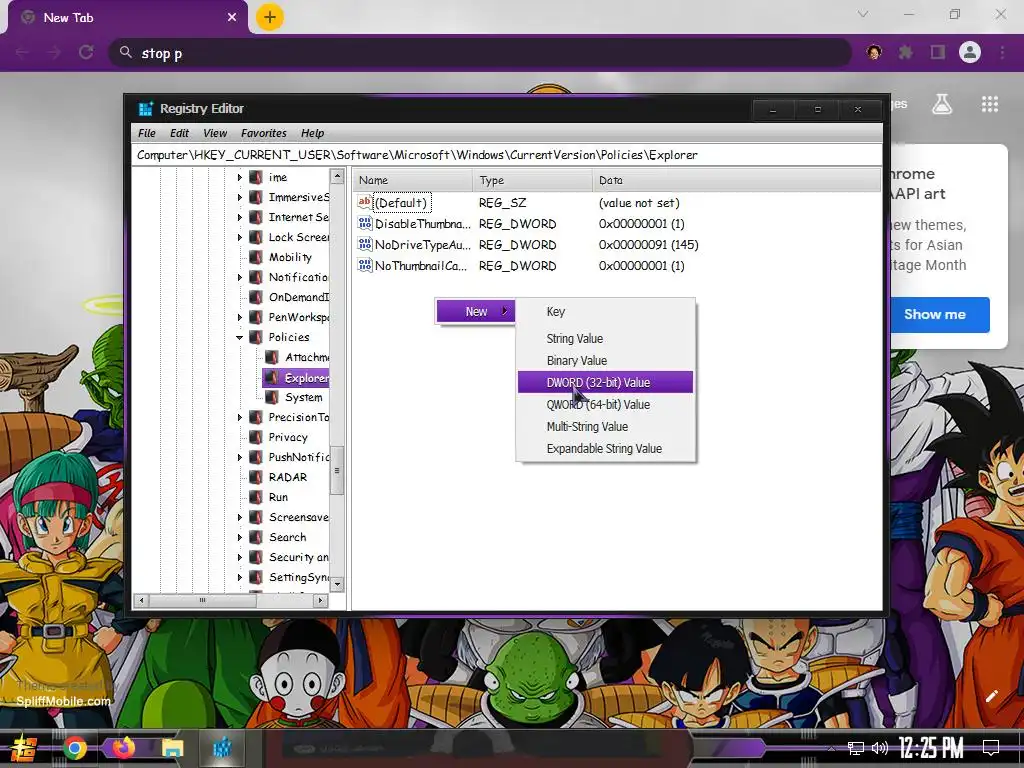Viewport: 1024px width, 768px height.
Task: Open Chrome profile avatar
Action: click(970, 52)
